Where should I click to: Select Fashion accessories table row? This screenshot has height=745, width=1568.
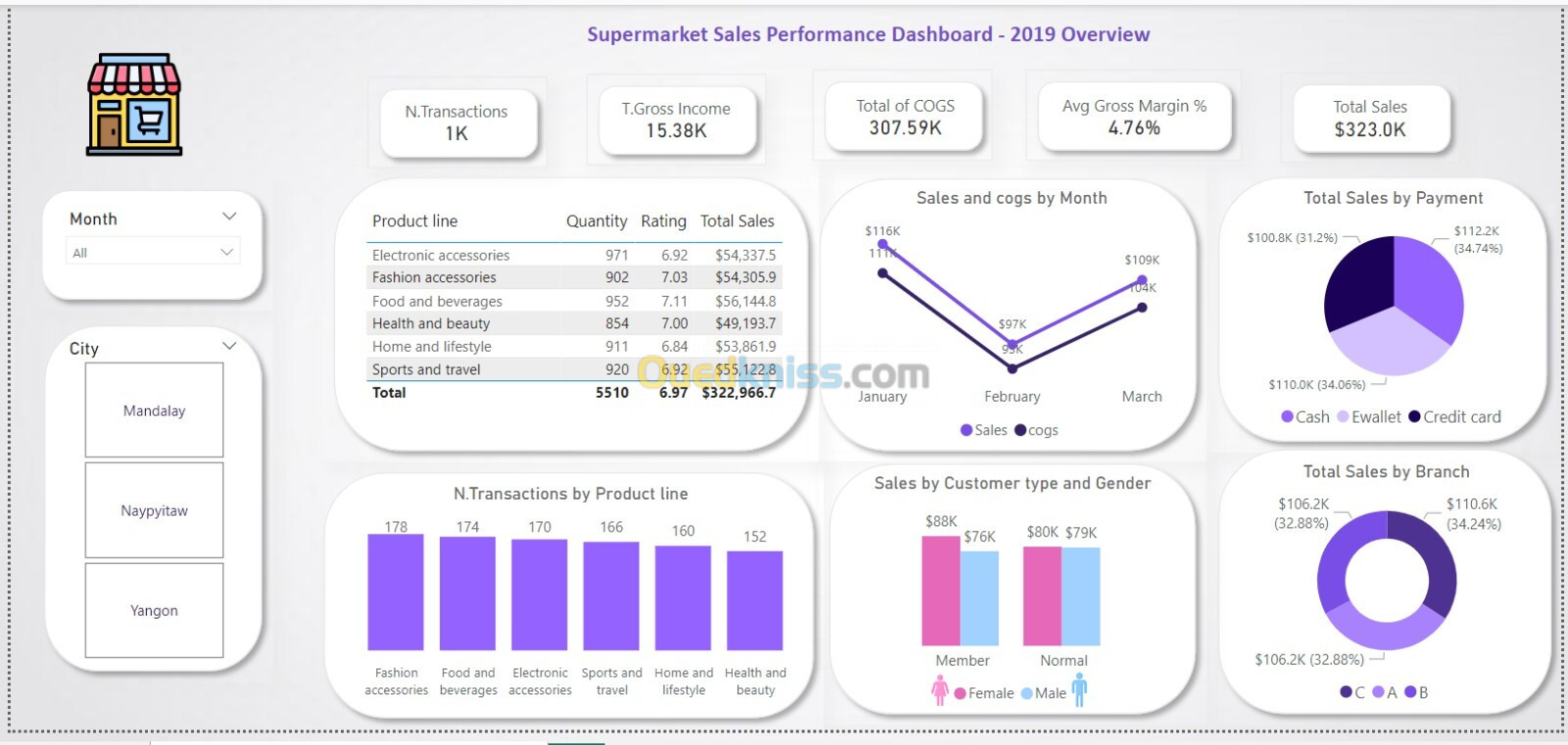coord(574,277)
